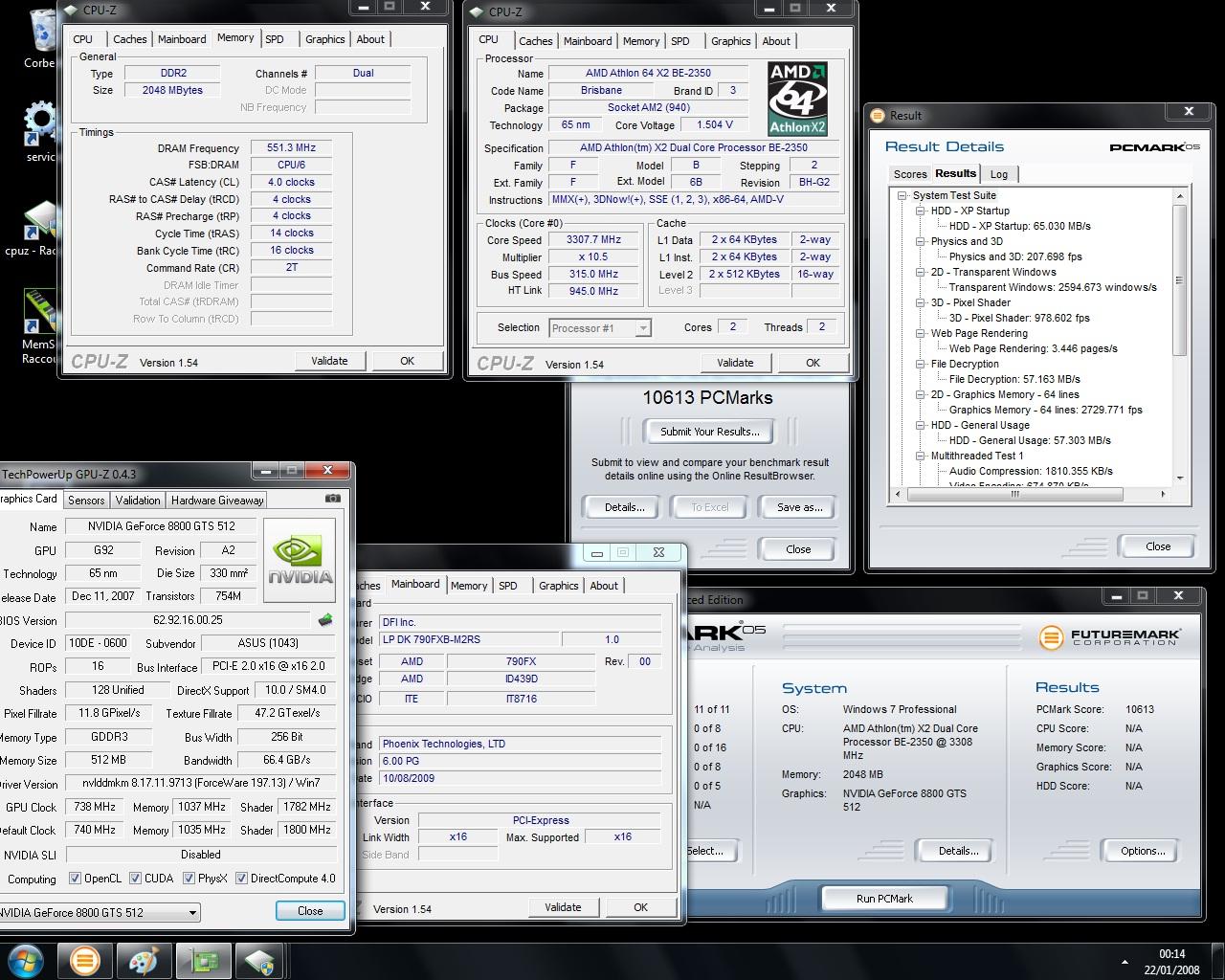Open Caches tab in Memory CPU-Z window
The width and height of the screenshot is (1225, 980).
(130, 39)
